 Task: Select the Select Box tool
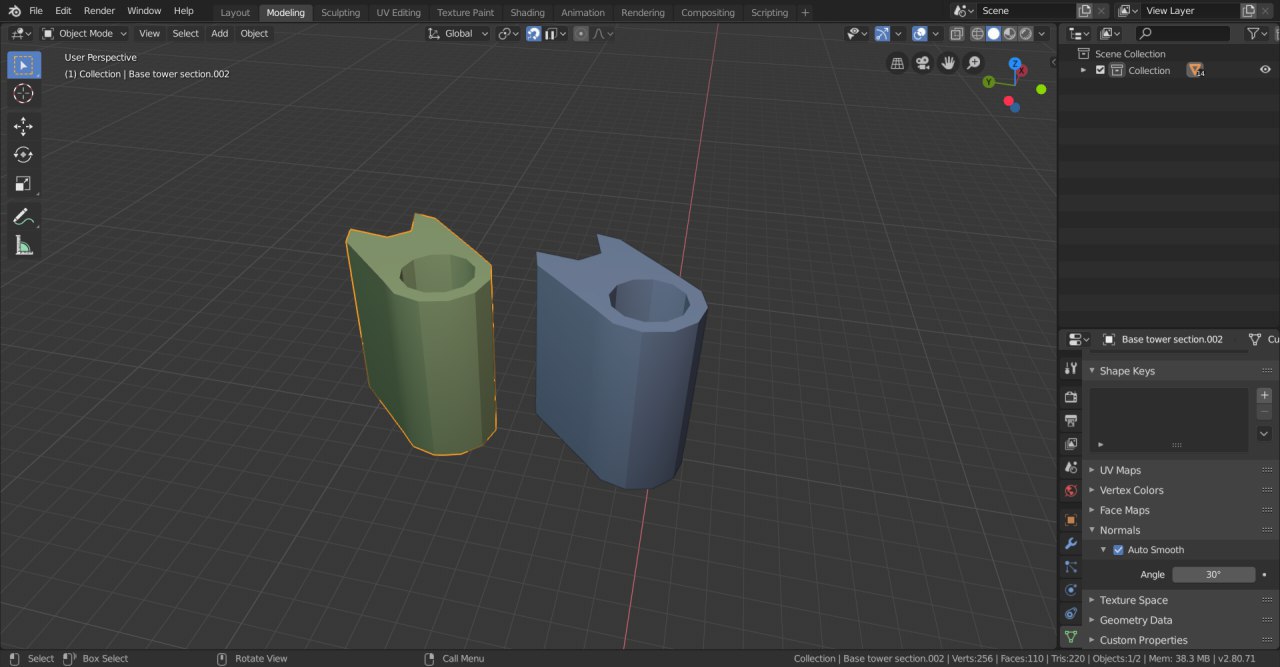pos(24,65)
